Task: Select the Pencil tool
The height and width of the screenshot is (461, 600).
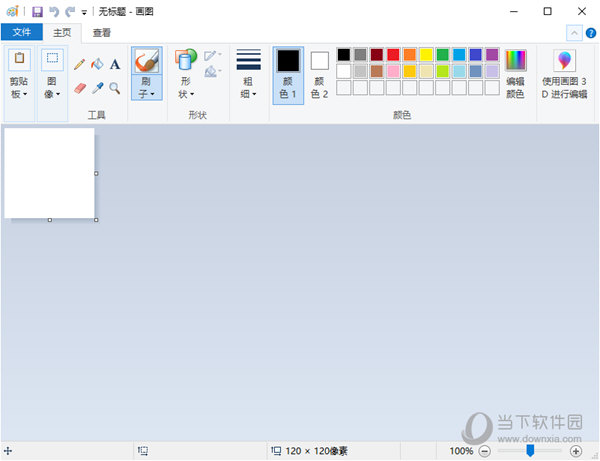Action: 80,64
